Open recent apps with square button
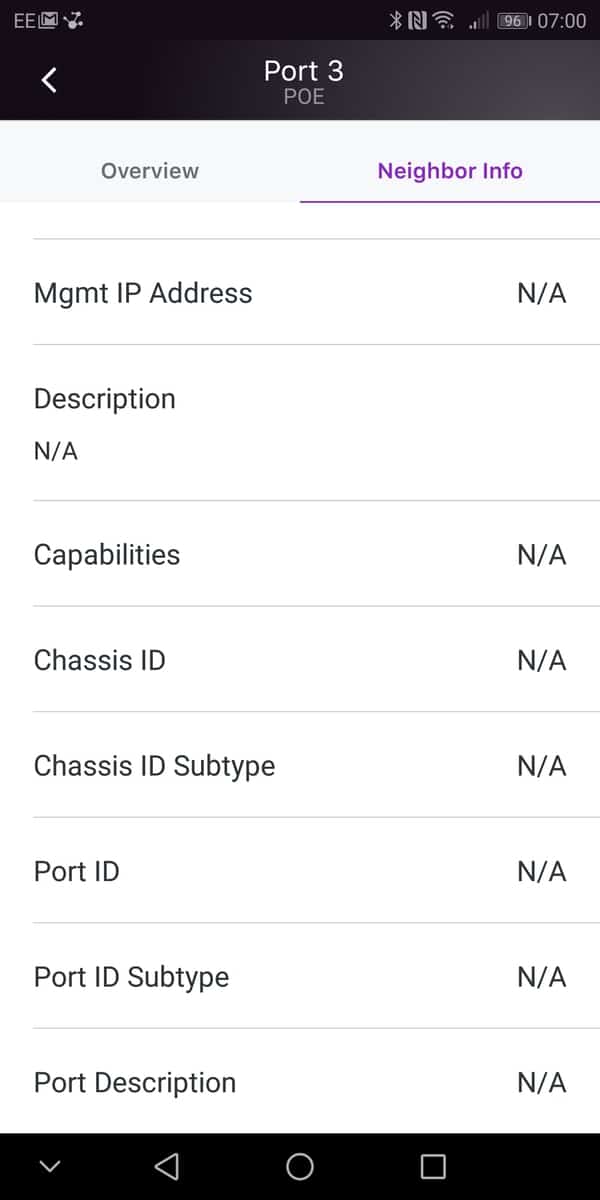The image size is (600, 1200). [432, 1166]
